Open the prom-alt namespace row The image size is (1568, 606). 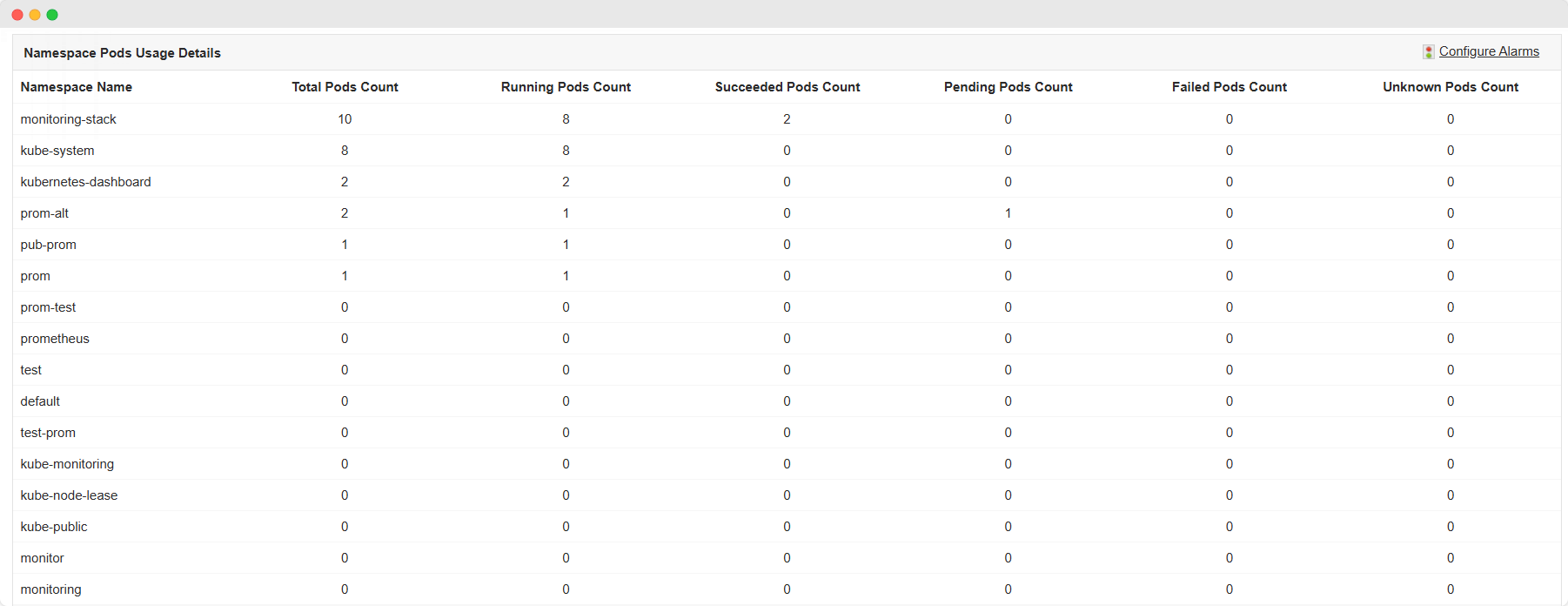tap(44, 212)
